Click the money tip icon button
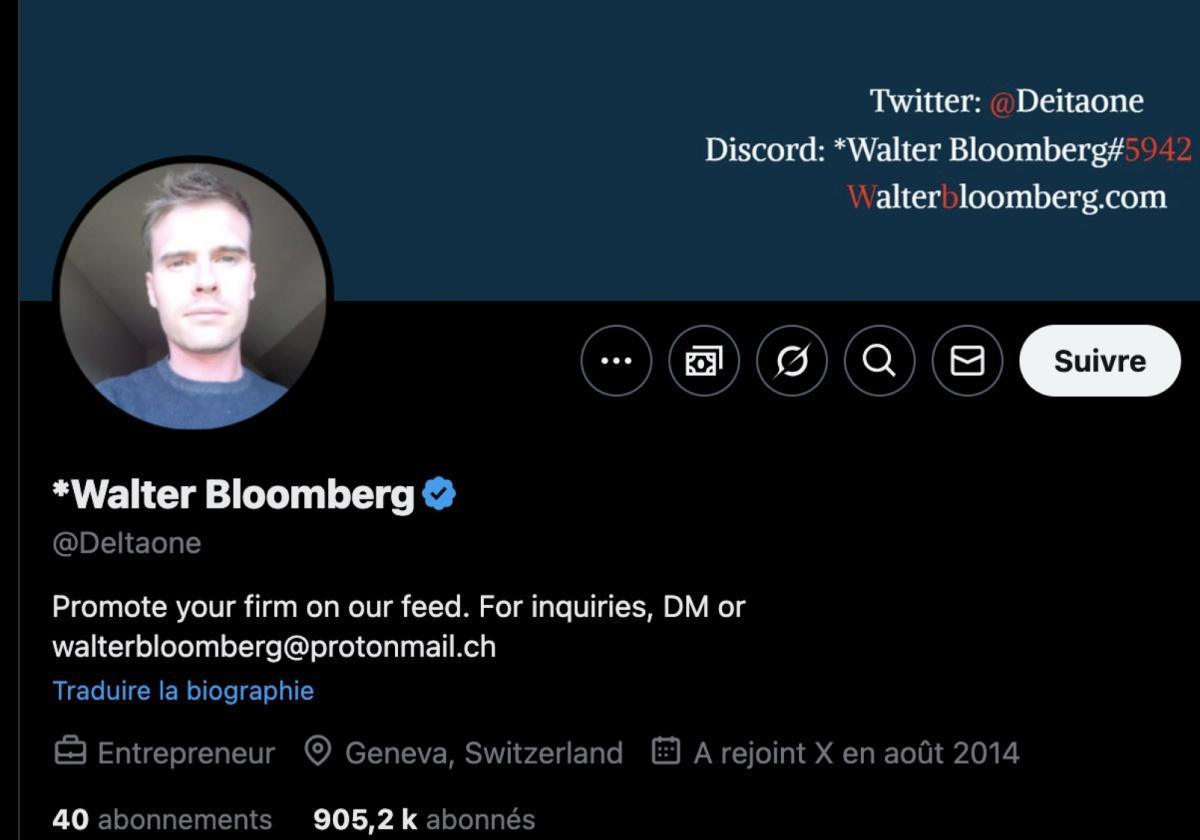 tap(704, 361)
